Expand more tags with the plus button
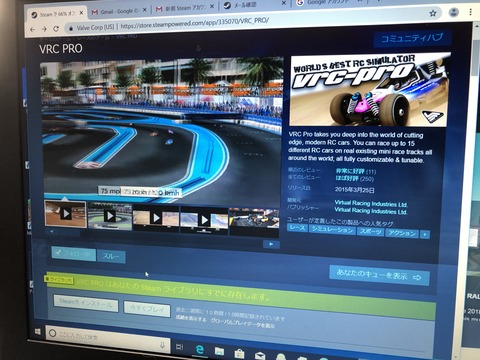 pyautogui.click(x=425, y=235)
